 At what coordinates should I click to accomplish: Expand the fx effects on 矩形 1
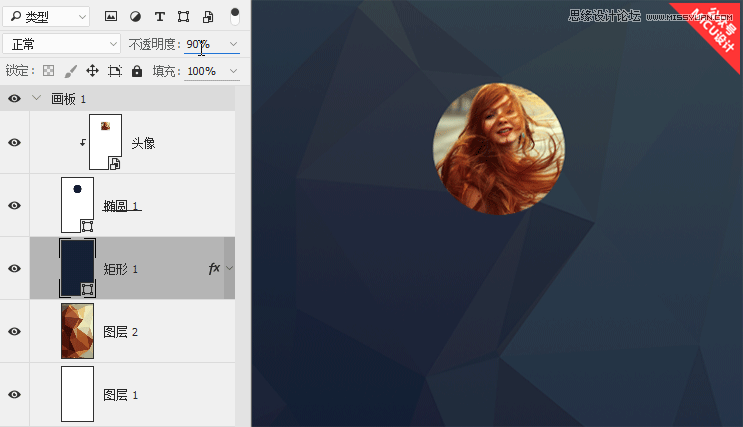230,268
